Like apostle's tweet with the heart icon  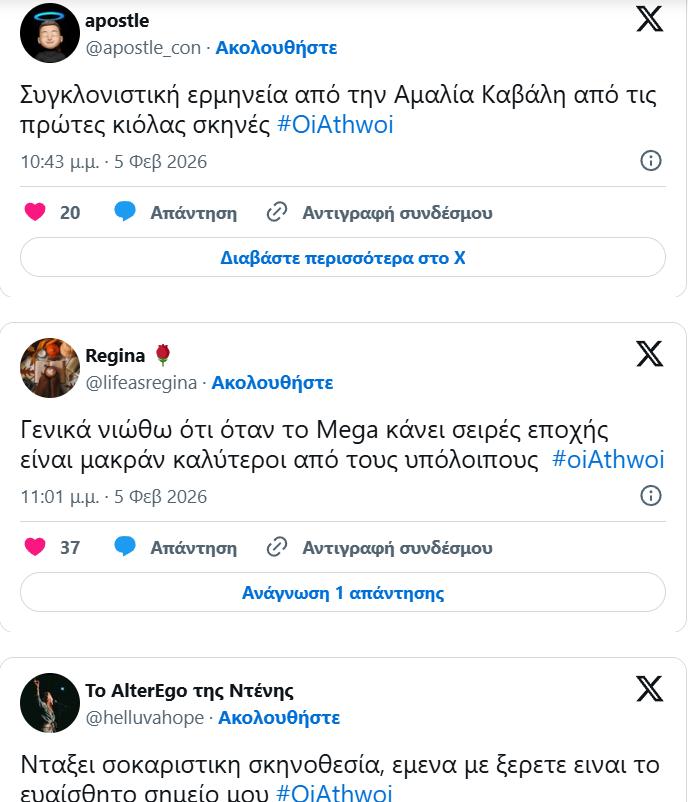coord(35,212)
